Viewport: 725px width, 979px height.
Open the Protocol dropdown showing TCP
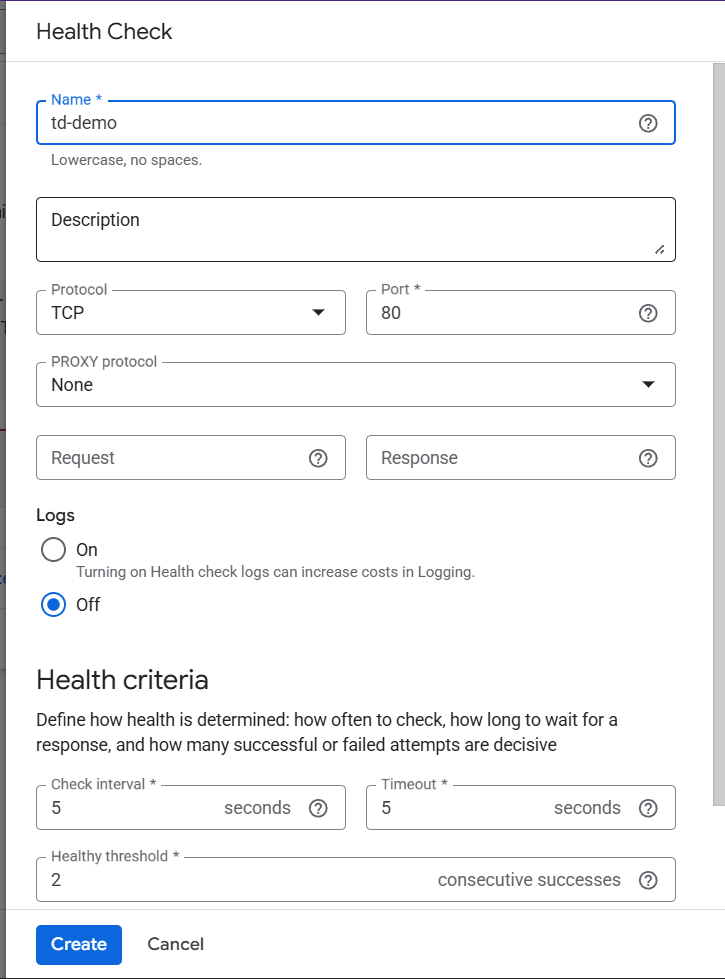click(190, 313)
